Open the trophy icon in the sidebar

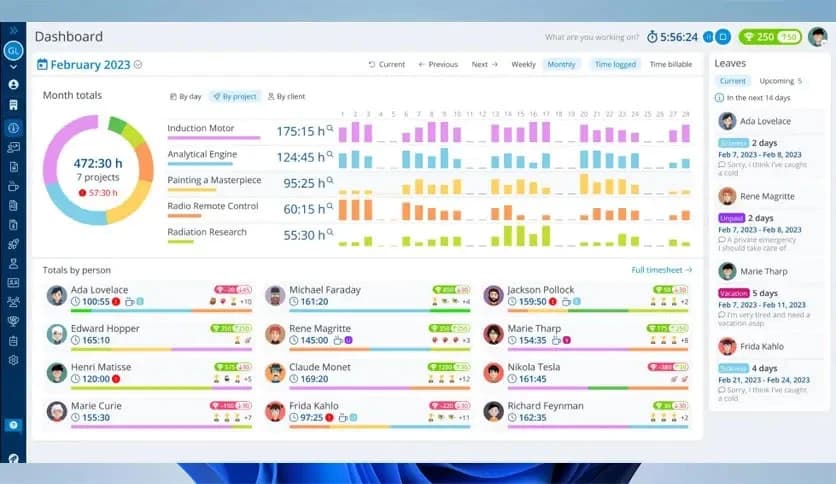coord(13,321)
